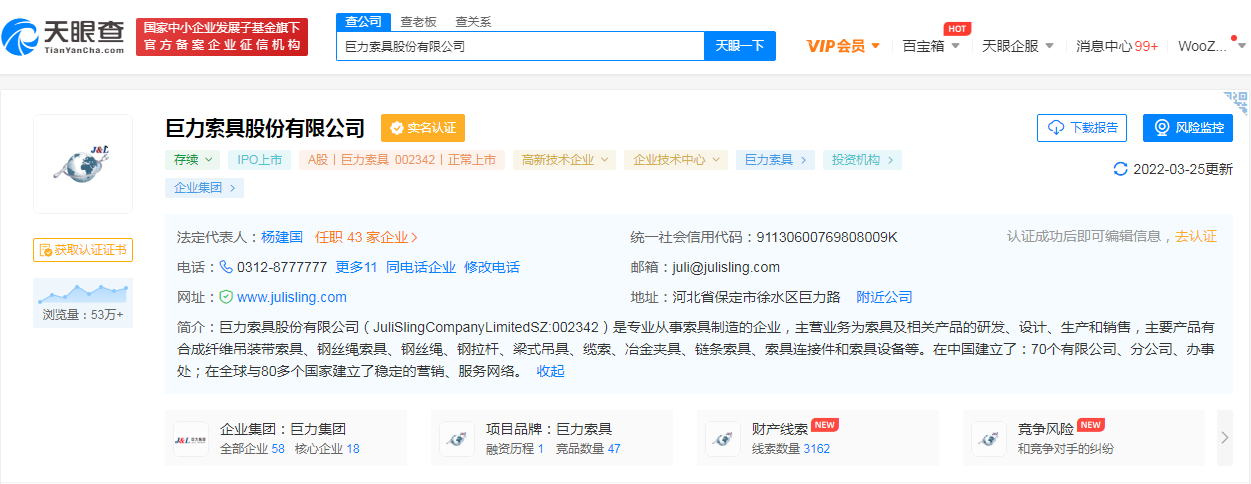Click 修改电话 link
The height and width of the screenshot is (484, 1251).
(x=492, y=267)
